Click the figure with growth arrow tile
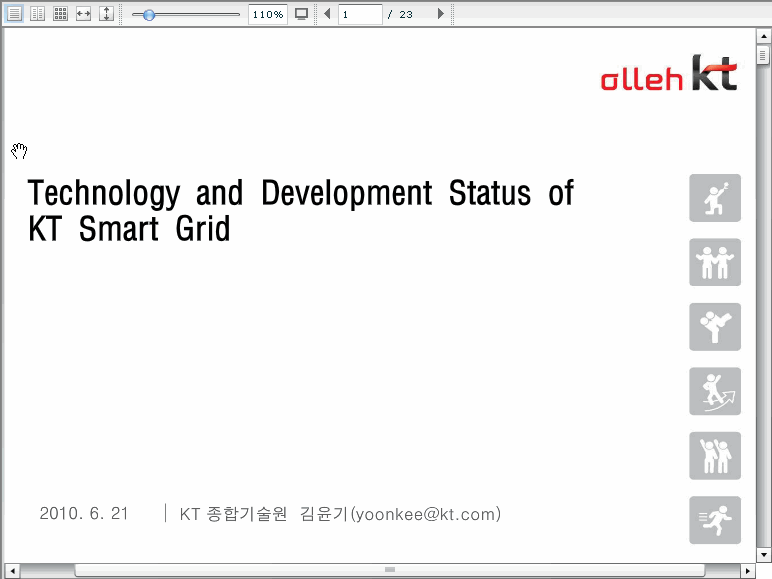This screenshot has height=579, width=772. tap(715, 391)
